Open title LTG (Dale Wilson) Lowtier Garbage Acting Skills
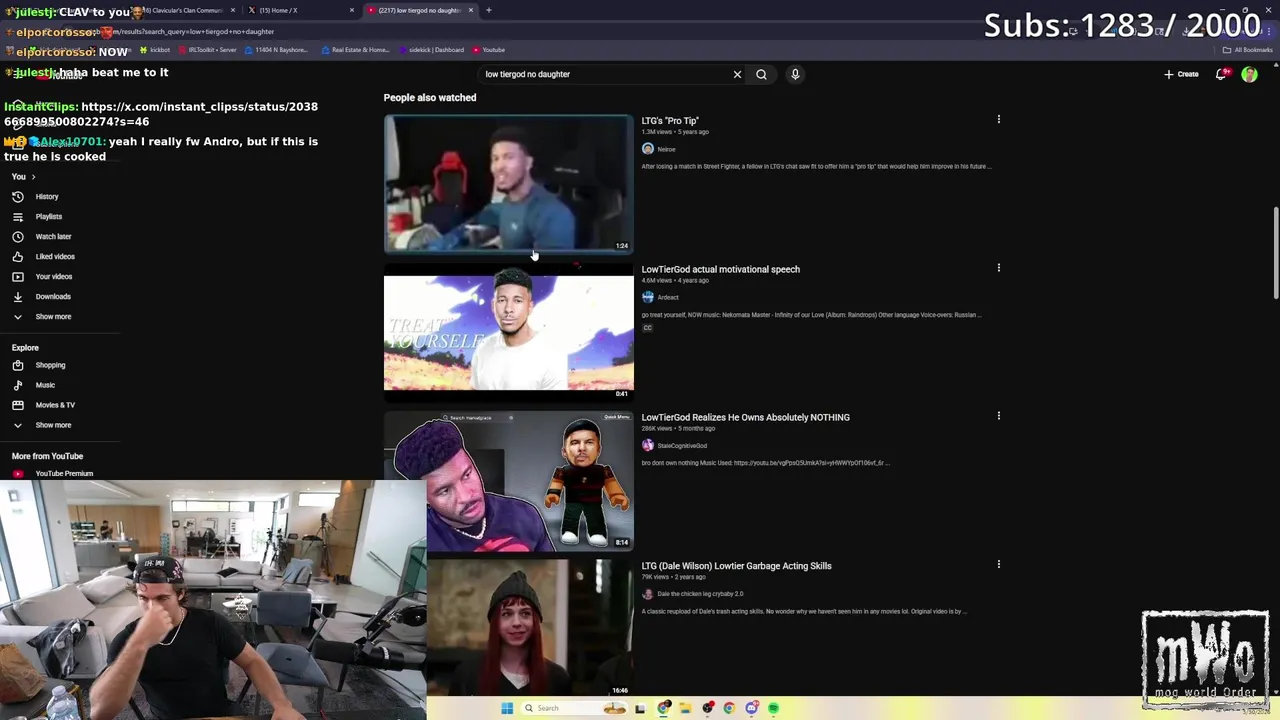 [x=736, y=566]
